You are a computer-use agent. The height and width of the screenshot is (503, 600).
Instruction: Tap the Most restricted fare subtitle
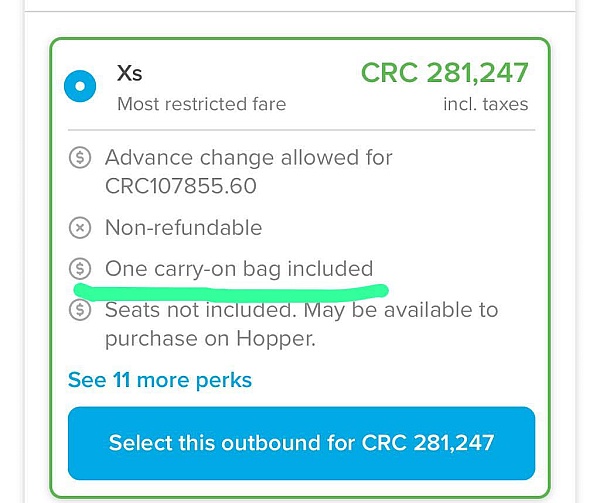pos(201,104)
